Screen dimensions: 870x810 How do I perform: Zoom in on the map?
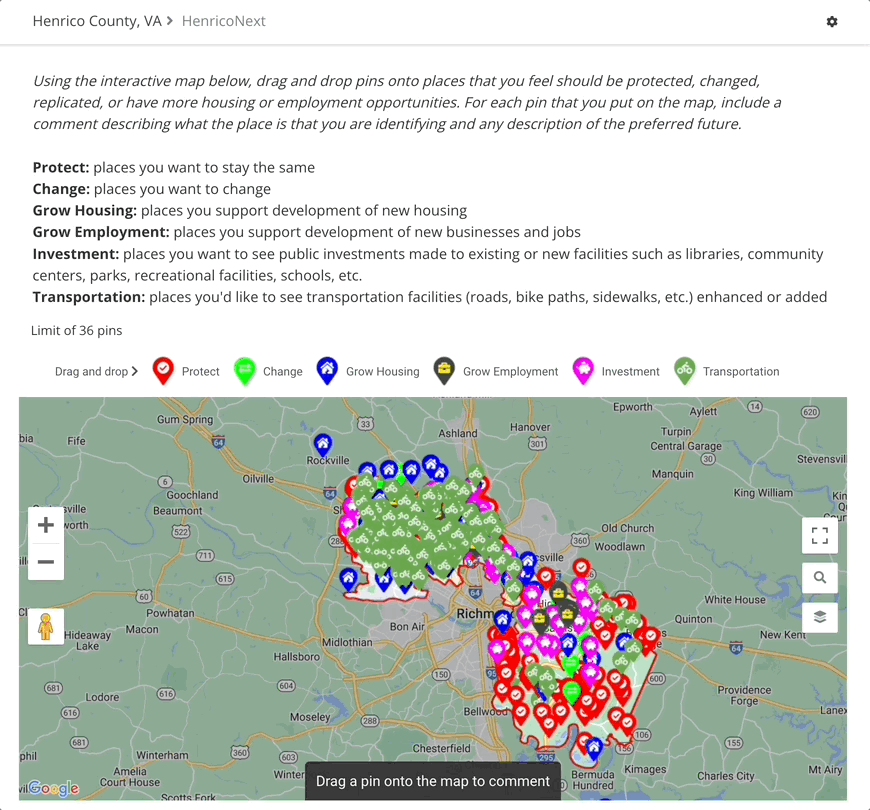coord(46,525)
